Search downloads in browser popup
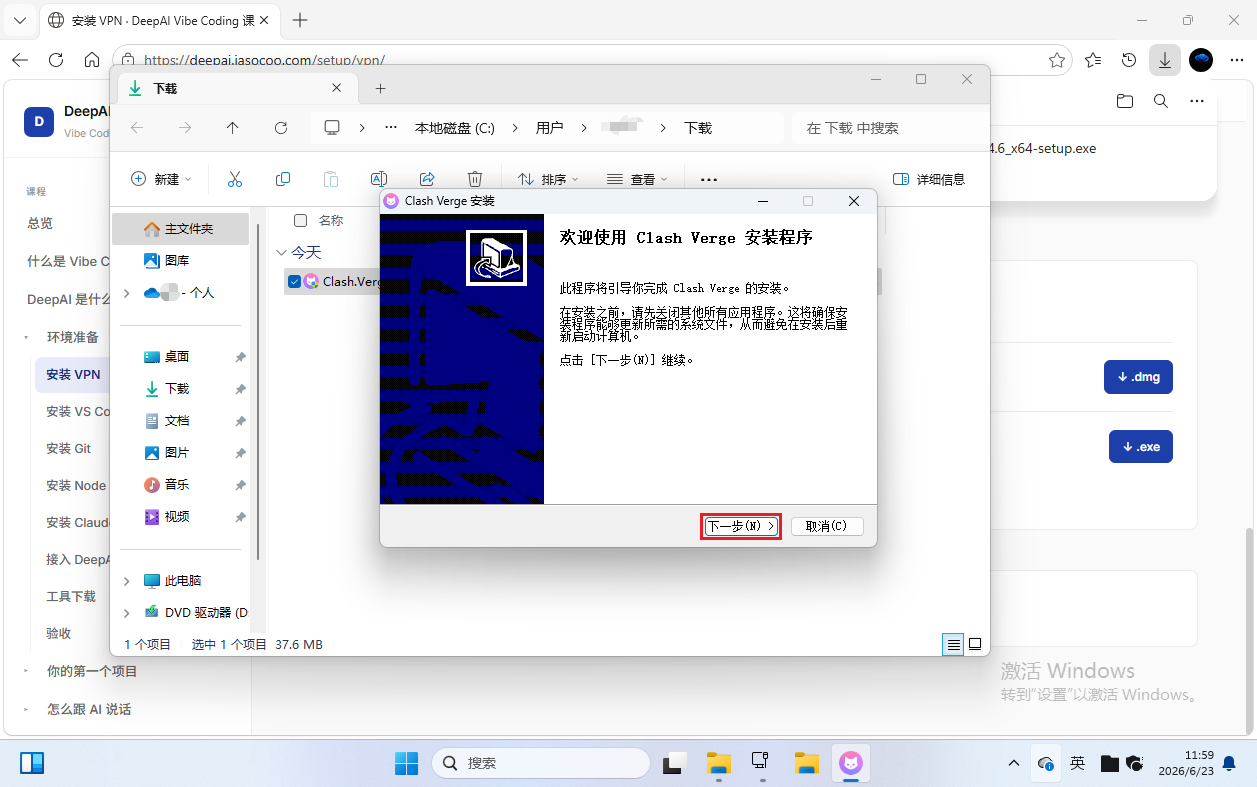This screenshot has width=1257, height=787. pyautogui.click(x=1160, y=101)
